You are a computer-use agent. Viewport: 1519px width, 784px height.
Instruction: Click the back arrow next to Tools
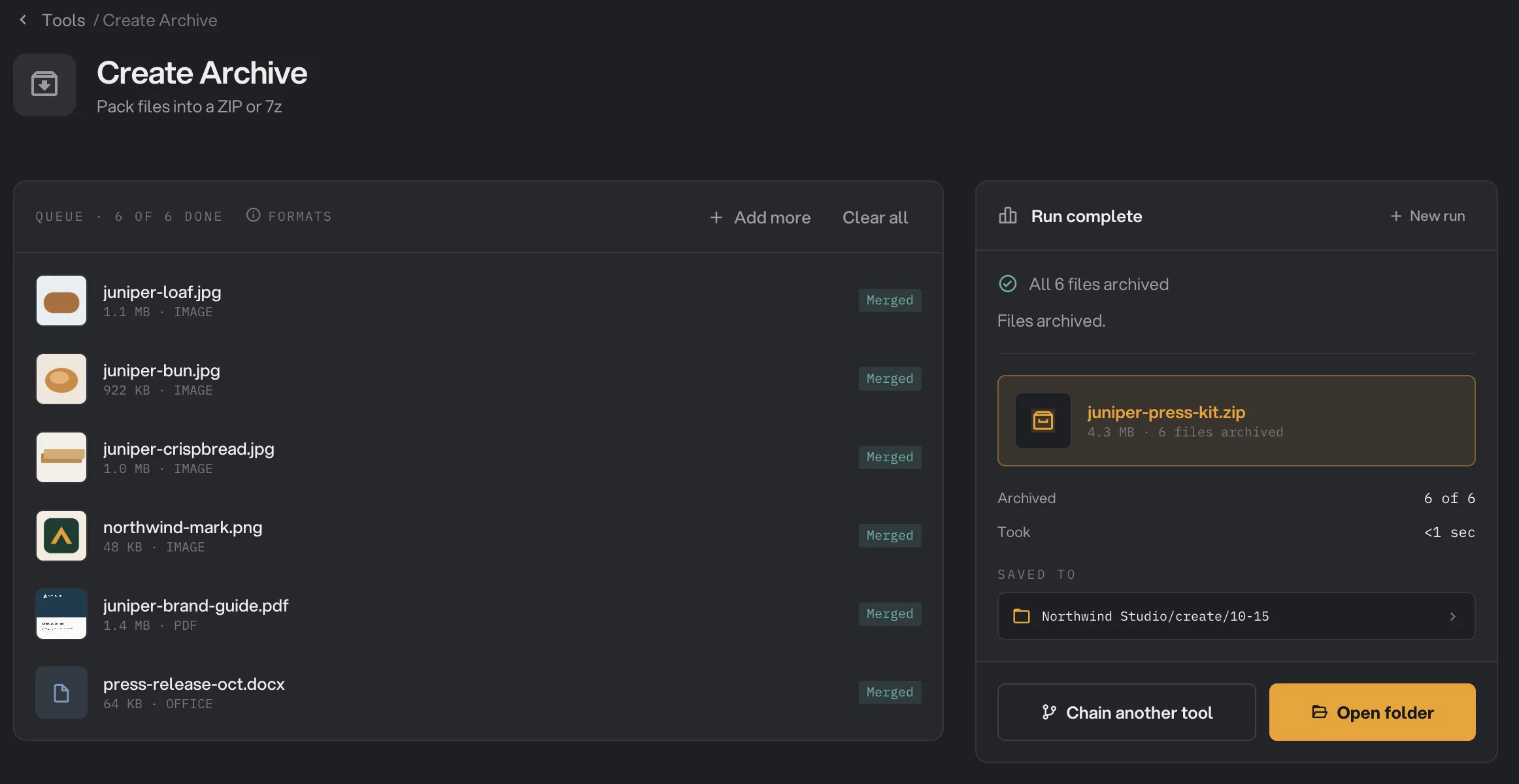click(x=24, y=20)
